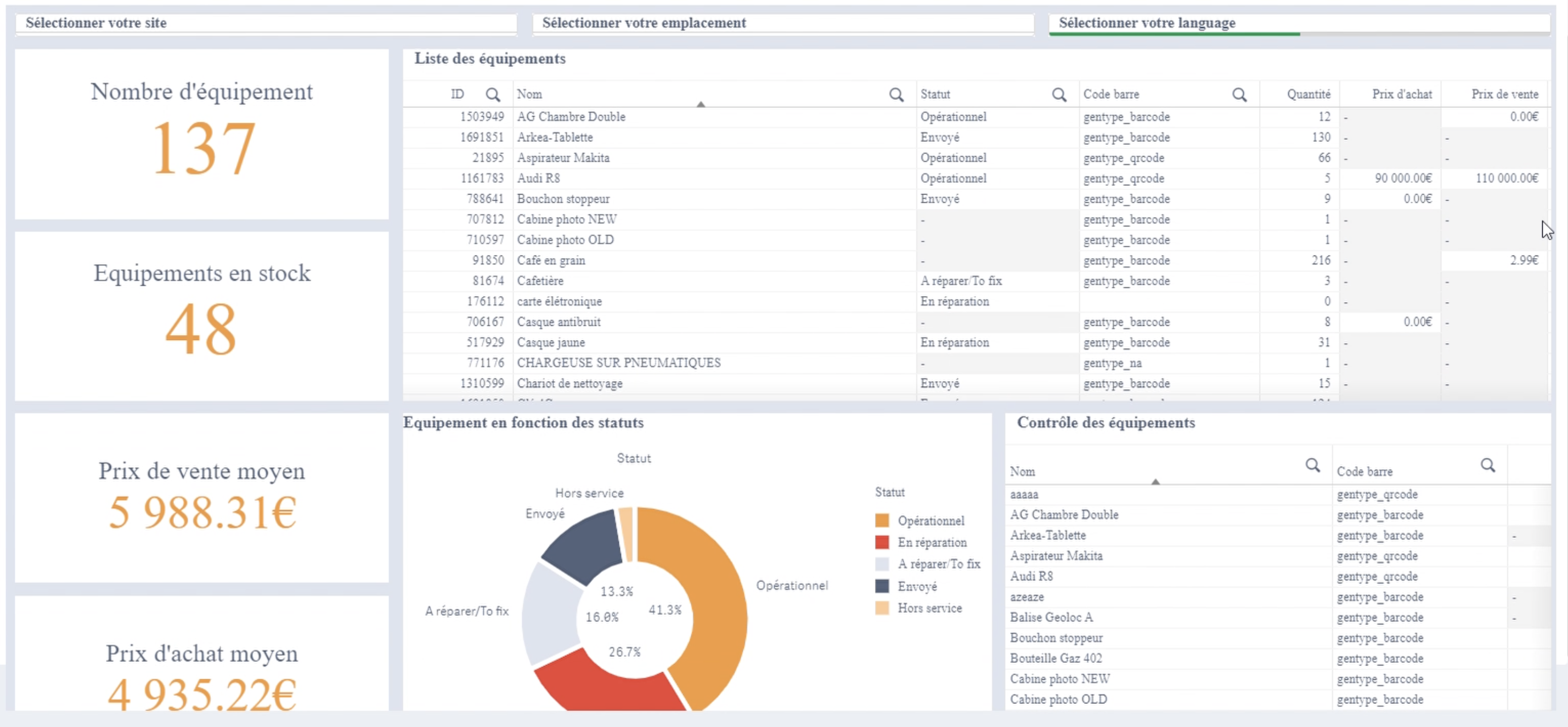Search Code barre column in Liste des équipements

[1239, 94]
